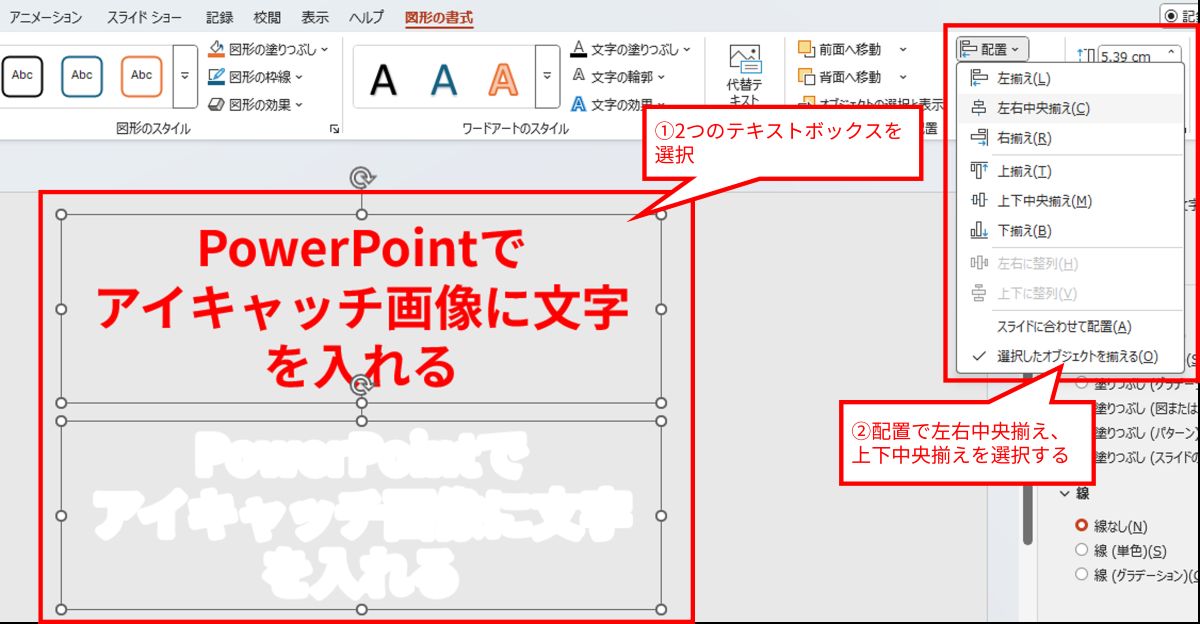Choose 左揃え in the align menu
1200x624 pixels.
pyautogui.click(x=1023, y=78)
